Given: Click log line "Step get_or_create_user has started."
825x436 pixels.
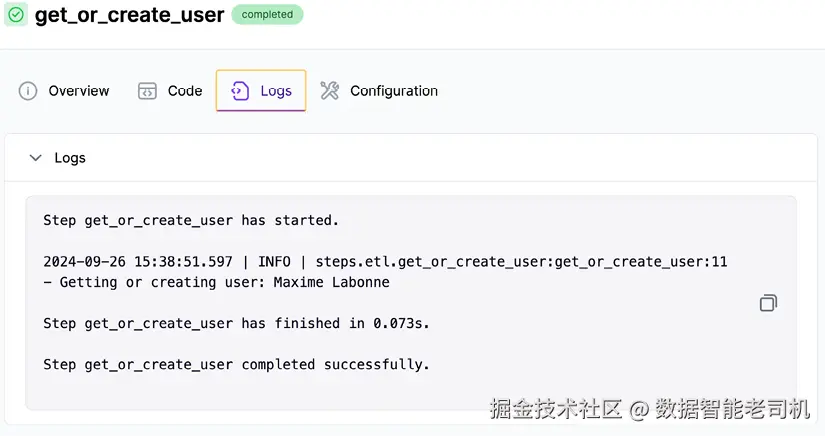Looking at the screenshot, I should click(191, 220).
